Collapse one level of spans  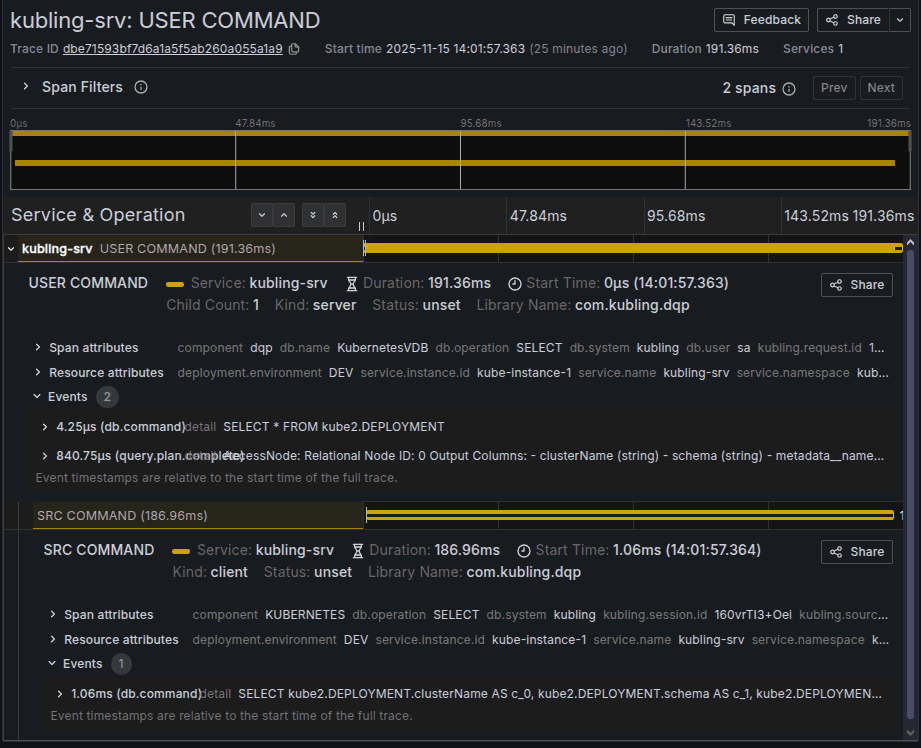pyautogui.click(x=285, y=215)
